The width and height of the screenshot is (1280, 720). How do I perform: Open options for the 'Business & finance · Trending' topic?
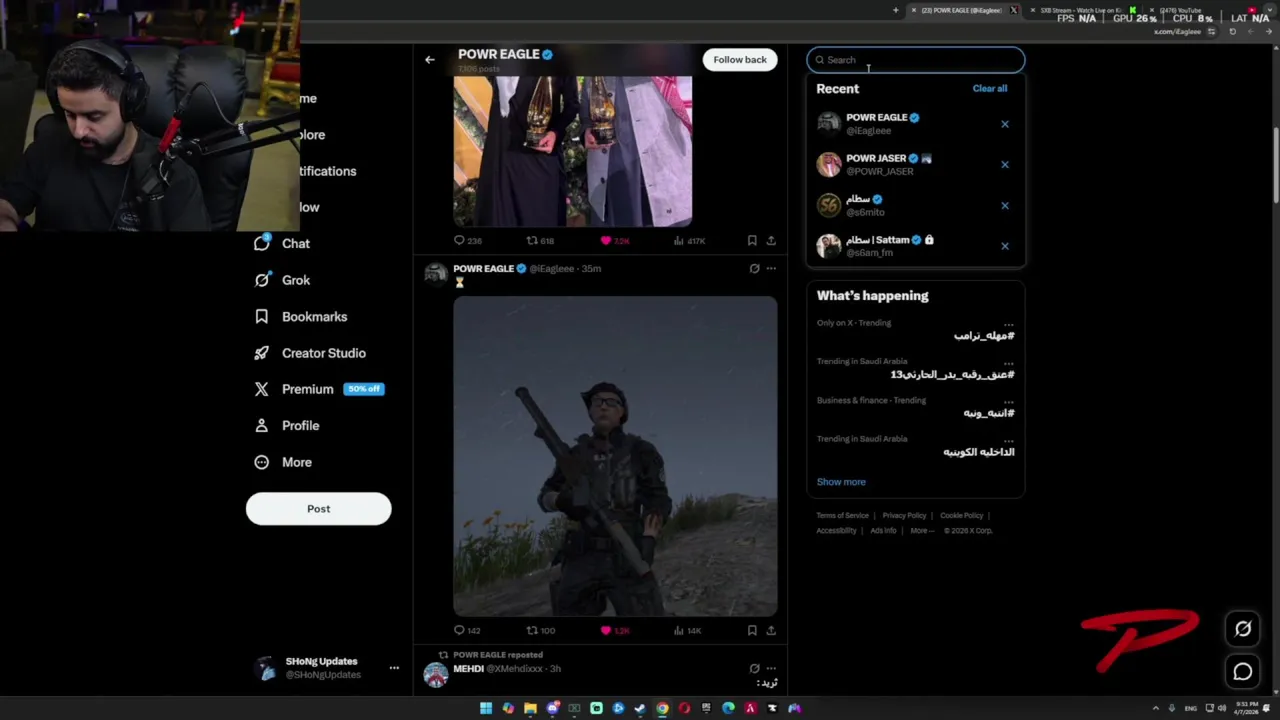(x=1009, y=400)
